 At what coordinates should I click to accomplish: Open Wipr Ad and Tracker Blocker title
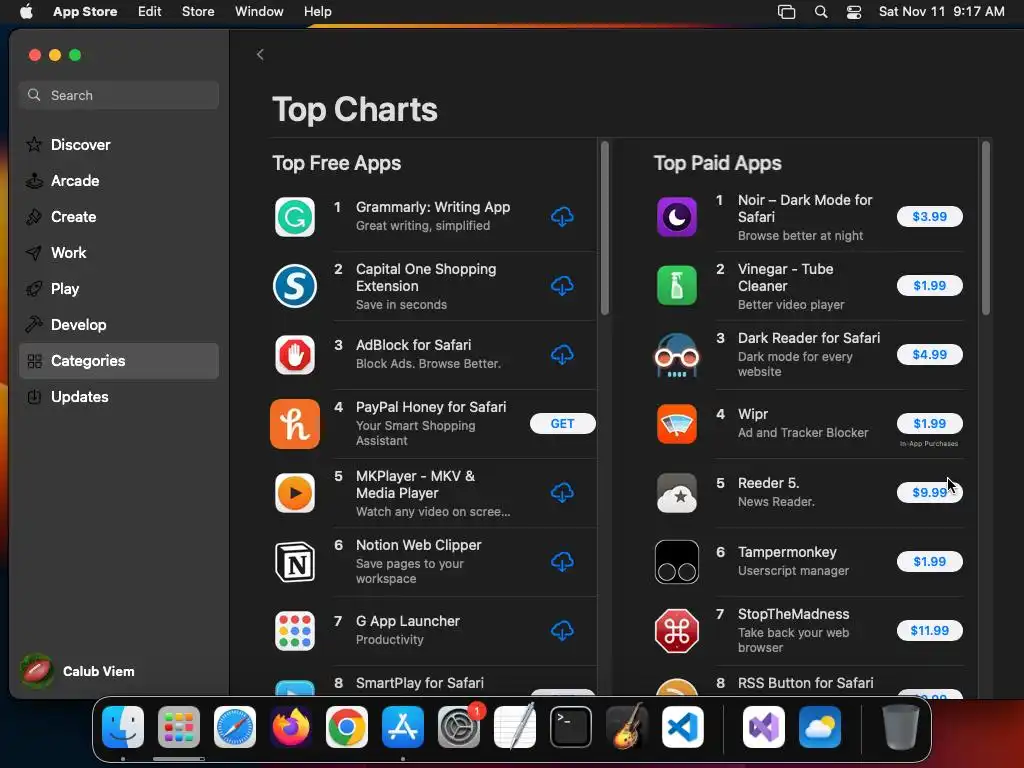point(753,414)
